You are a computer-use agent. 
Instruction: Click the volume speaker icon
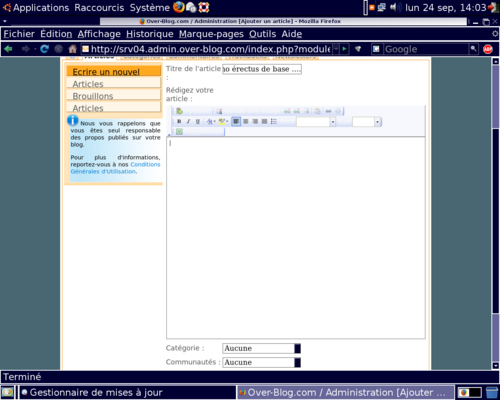pos(395,7)
